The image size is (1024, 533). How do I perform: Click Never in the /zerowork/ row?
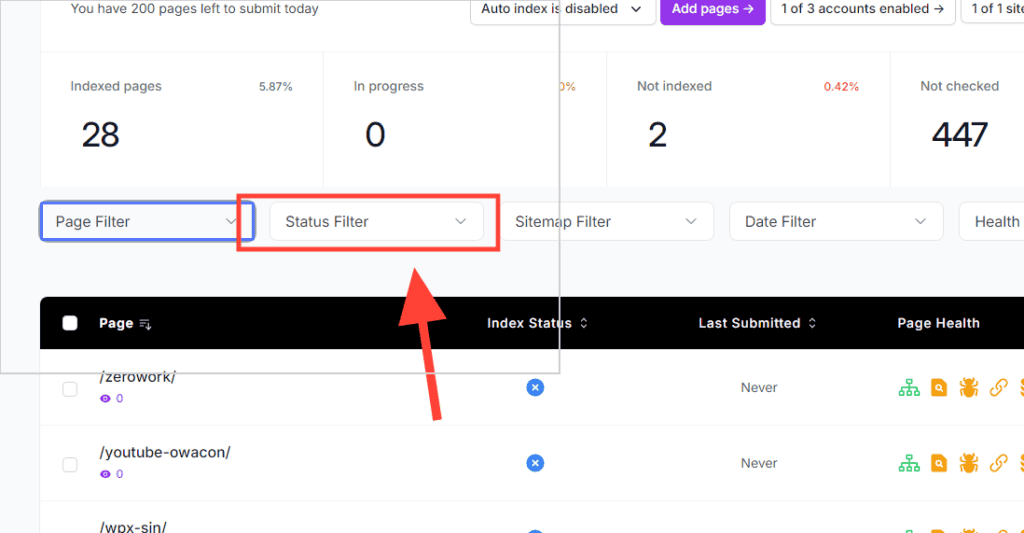point(759,388)
